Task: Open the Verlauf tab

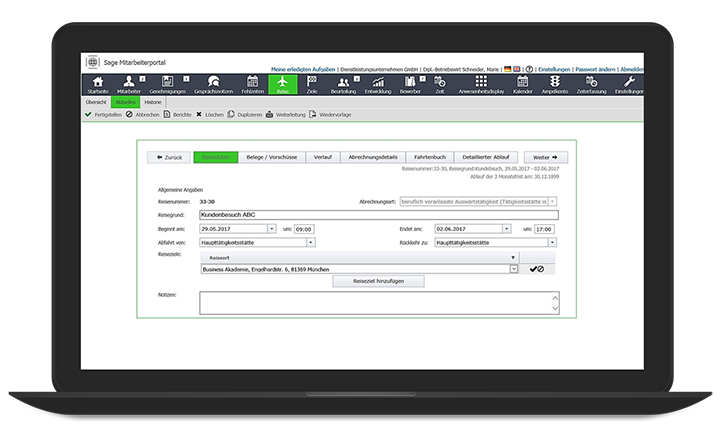Action: click(323, 157)
